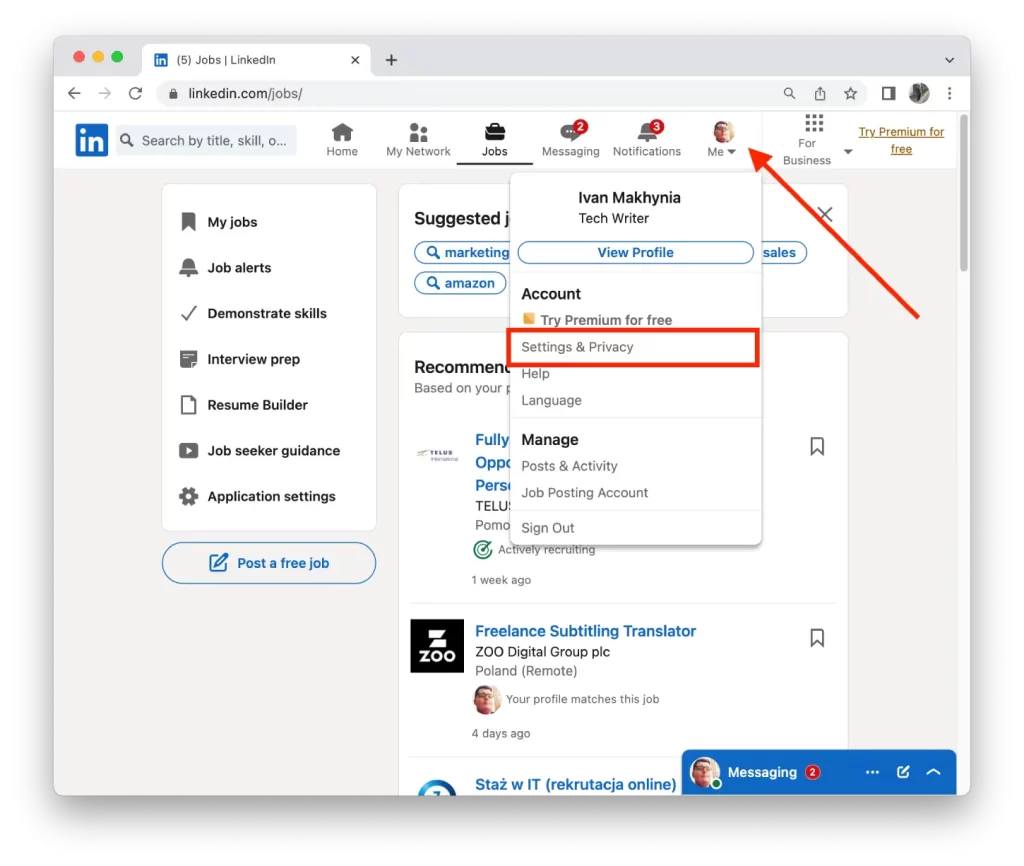Open Staż w IT job link
Image resolution: width=1024 pixels, height=866 pixels.
[575, 784]
